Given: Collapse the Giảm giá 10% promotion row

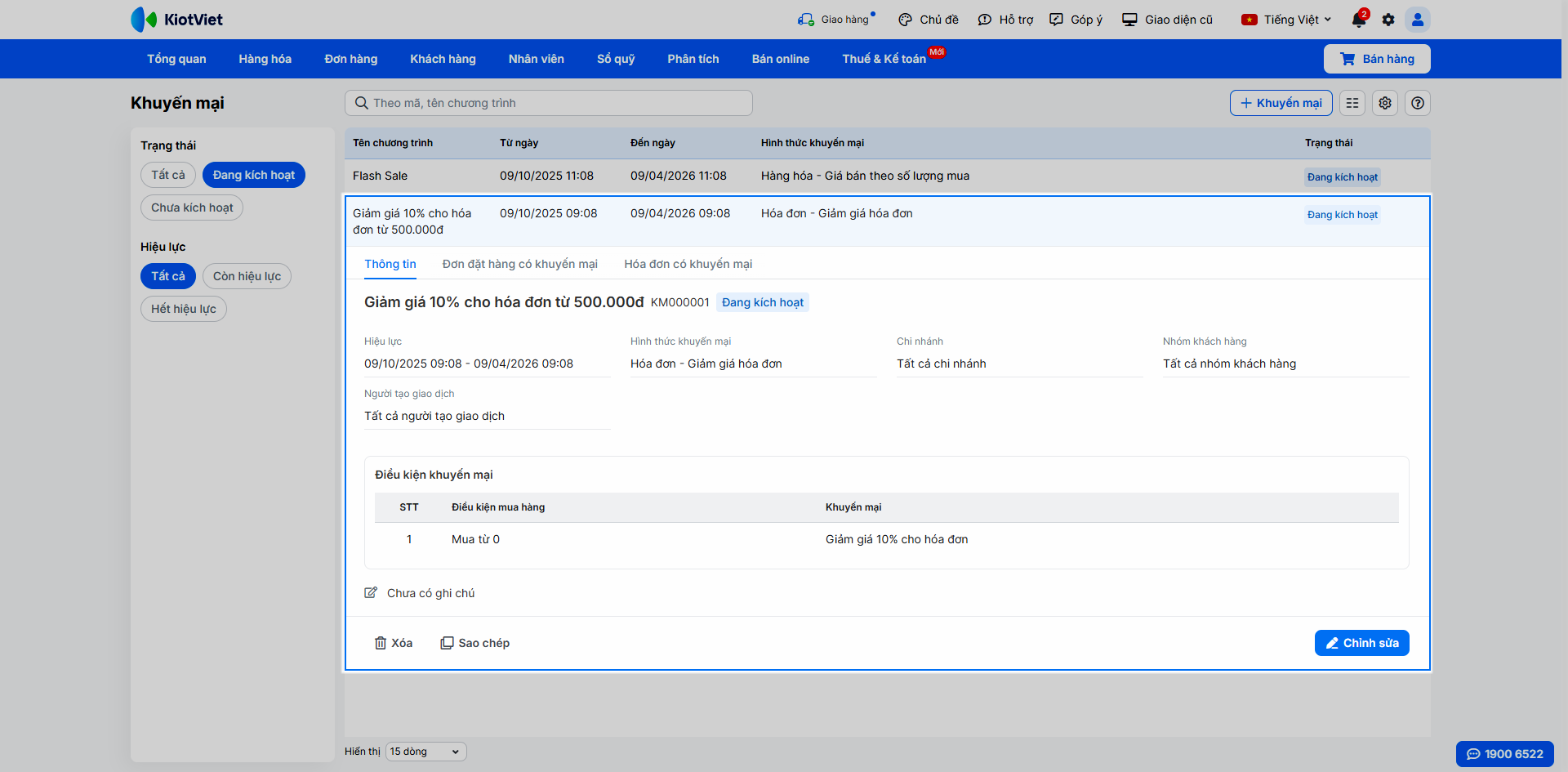Looking at the screenshot, I should coord(817,221).
